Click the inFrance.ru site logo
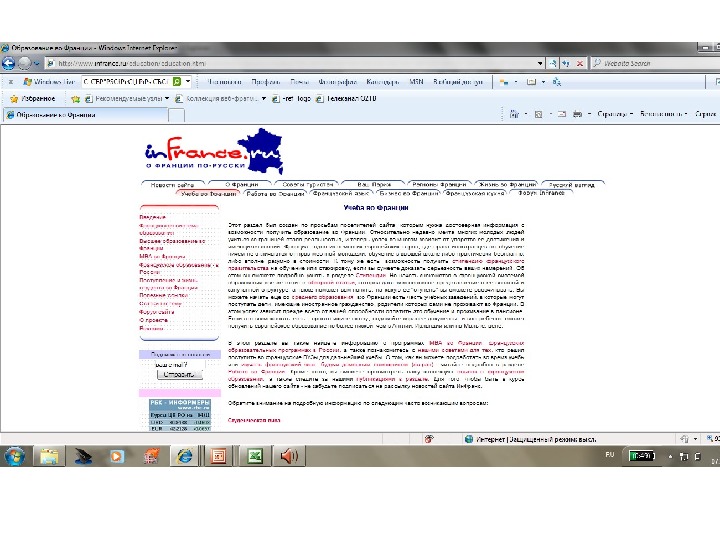 (x=214, y=151)
